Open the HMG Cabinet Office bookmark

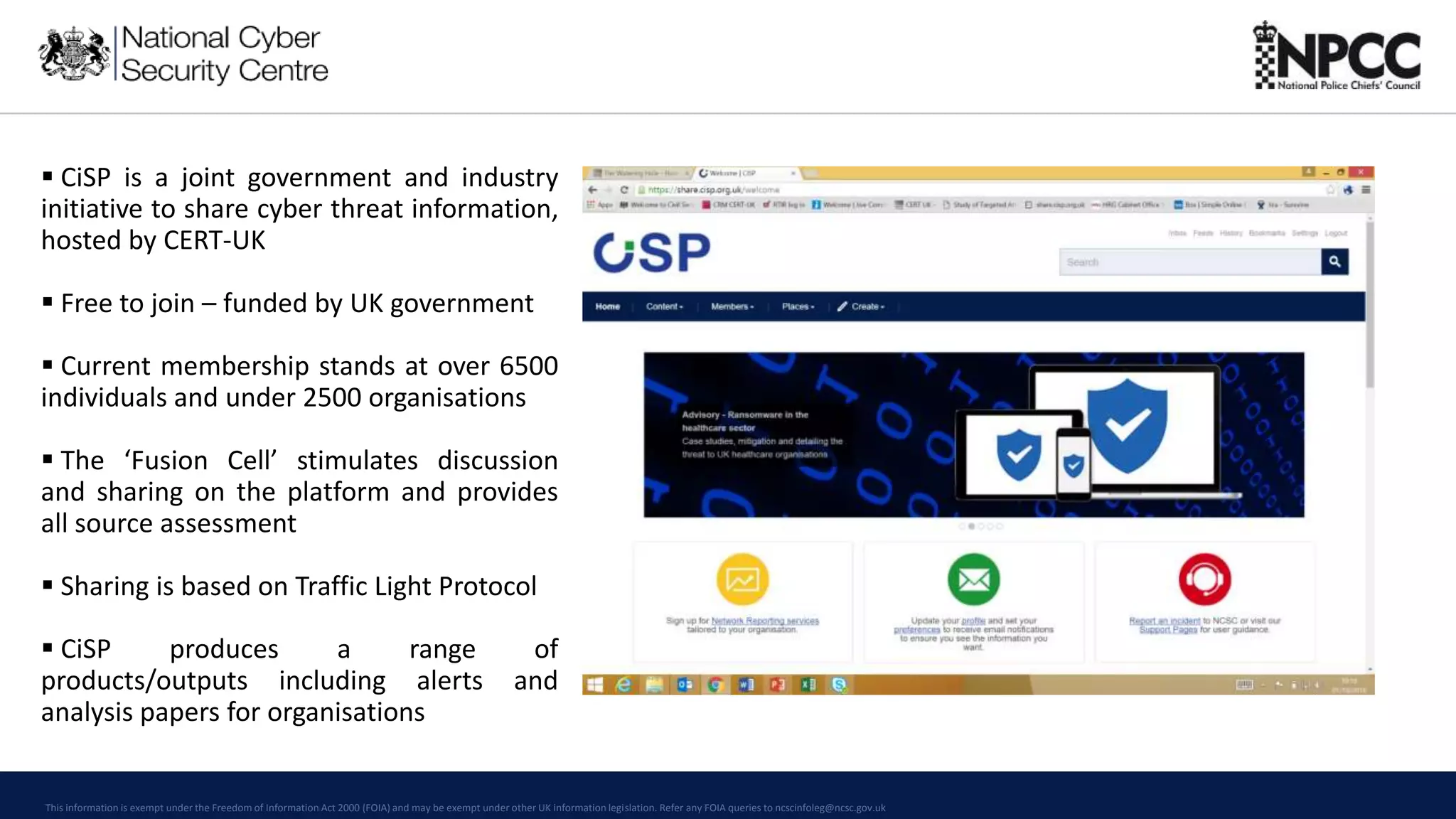tap(1126, 205)
